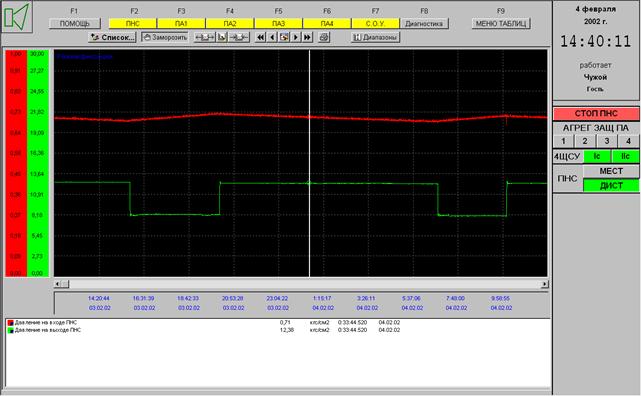Click the expand time scale icon
The height and width of the screenshot is (396, 641).
point(204,37)
